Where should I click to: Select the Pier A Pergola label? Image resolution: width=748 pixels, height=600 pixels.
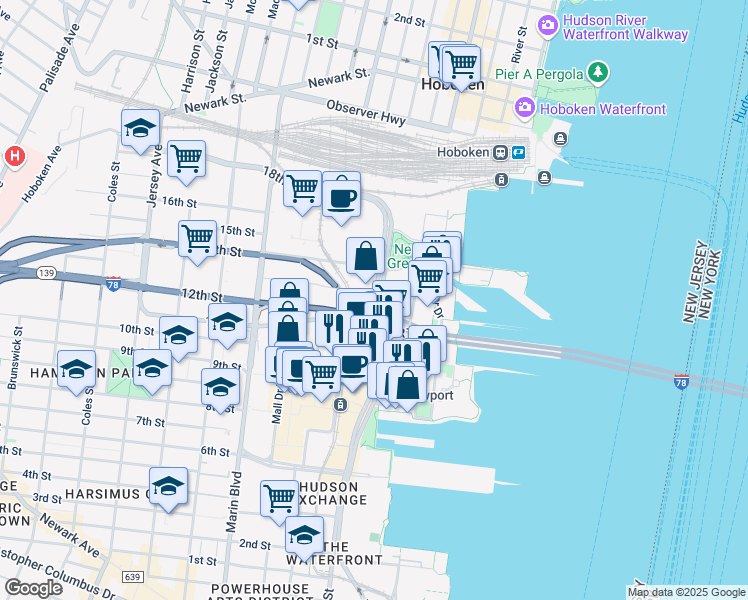pyautogui.click(x=539, y=74)
